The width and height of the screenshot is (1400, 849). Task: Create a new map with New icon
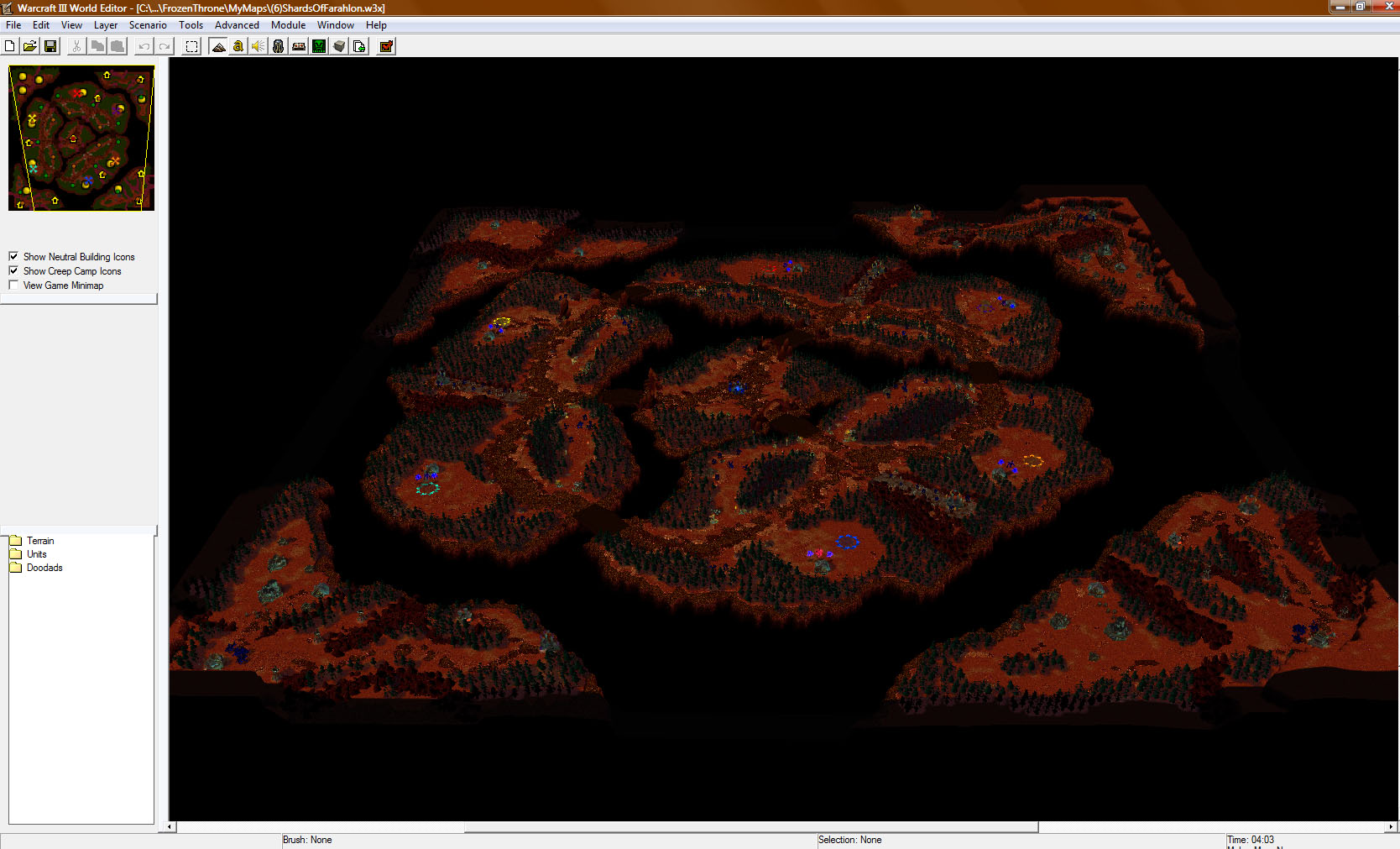[10, 46]
